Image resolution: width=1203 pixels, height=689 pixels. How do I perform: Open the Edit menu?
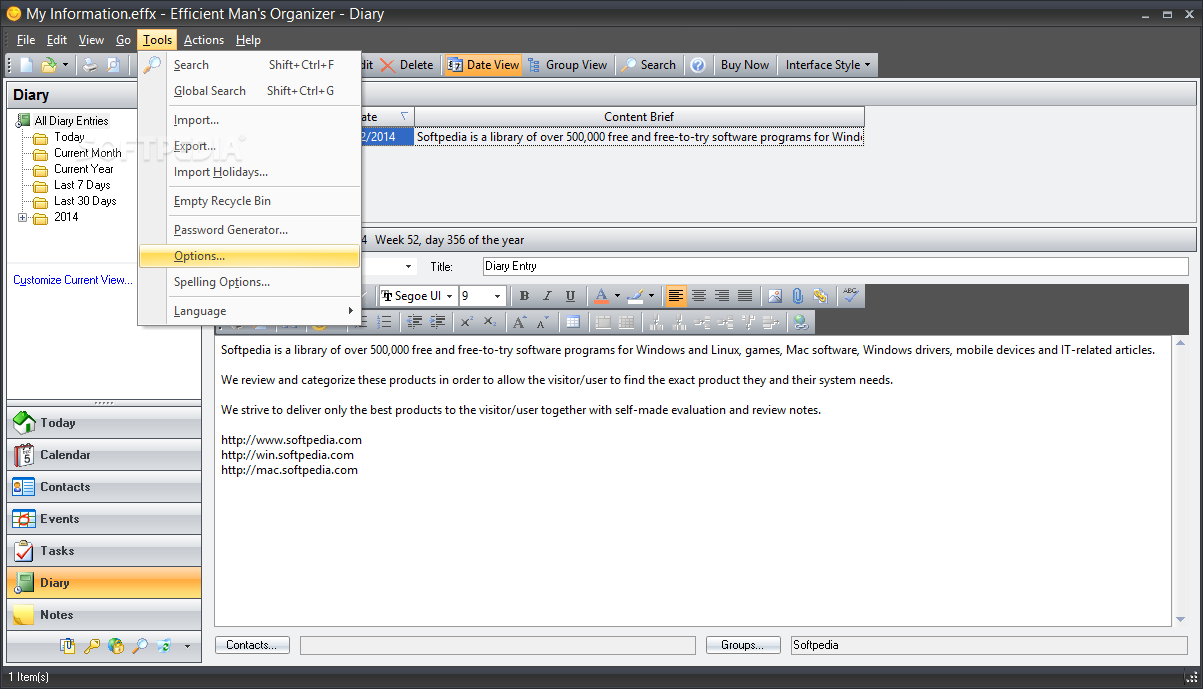click(57, 40)
